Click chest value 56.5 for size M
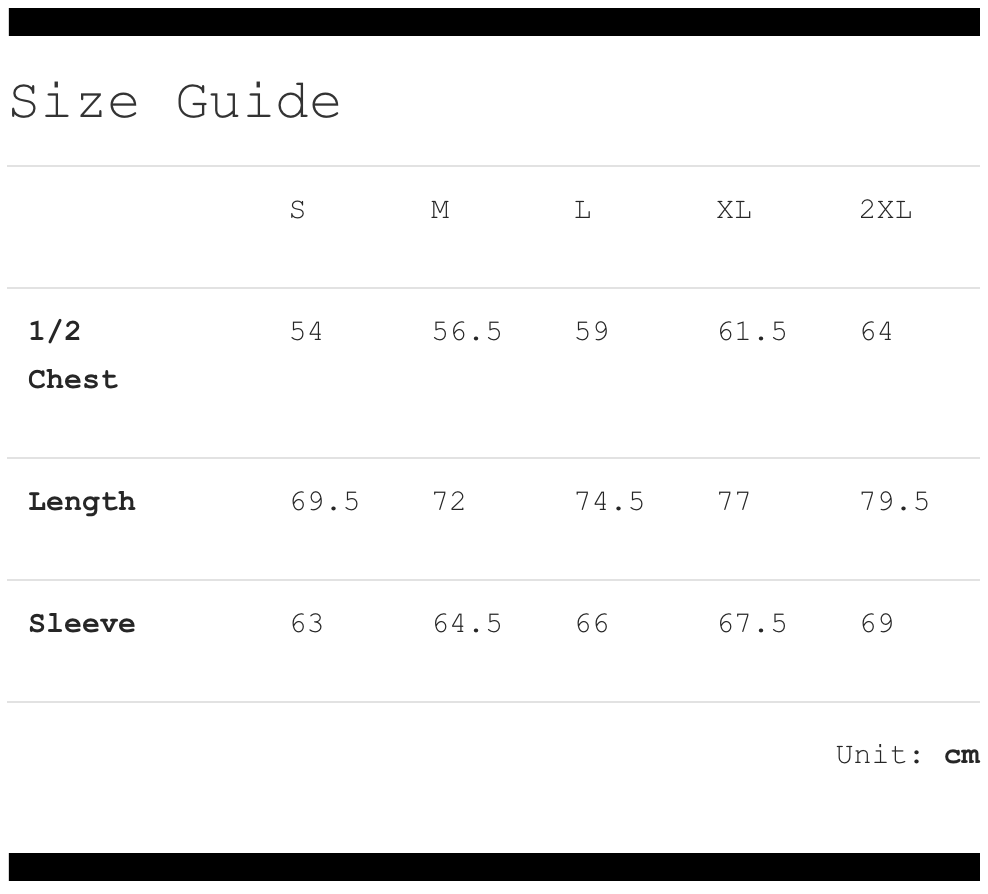The width and height of the screenshot is (988, 894). click(467, 332)
